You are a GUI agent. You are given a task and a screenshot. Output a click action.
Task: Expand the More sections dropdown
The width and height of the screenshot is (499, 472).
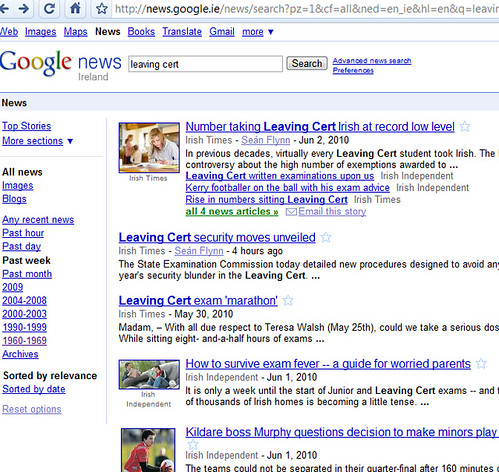point(70,141)
